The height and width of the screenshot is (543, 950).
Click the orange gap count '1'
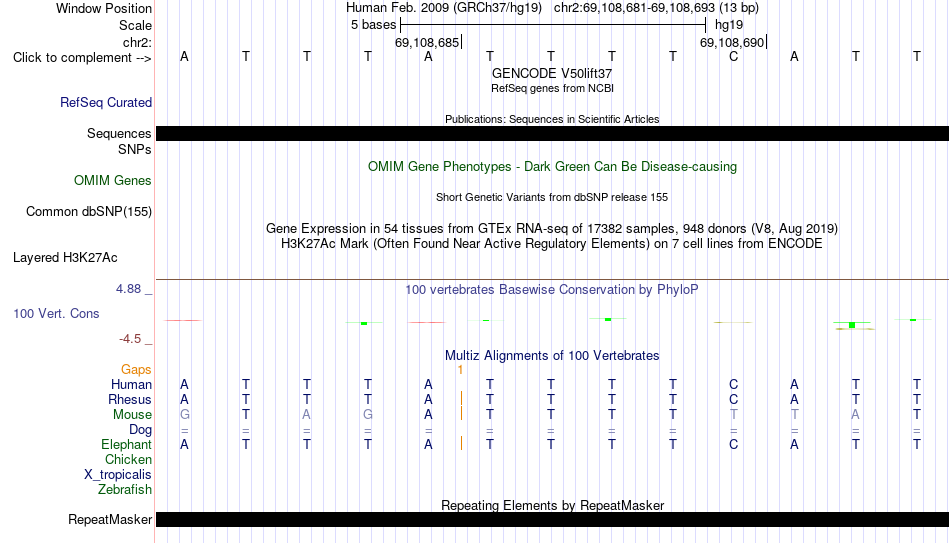coord(460,370)
